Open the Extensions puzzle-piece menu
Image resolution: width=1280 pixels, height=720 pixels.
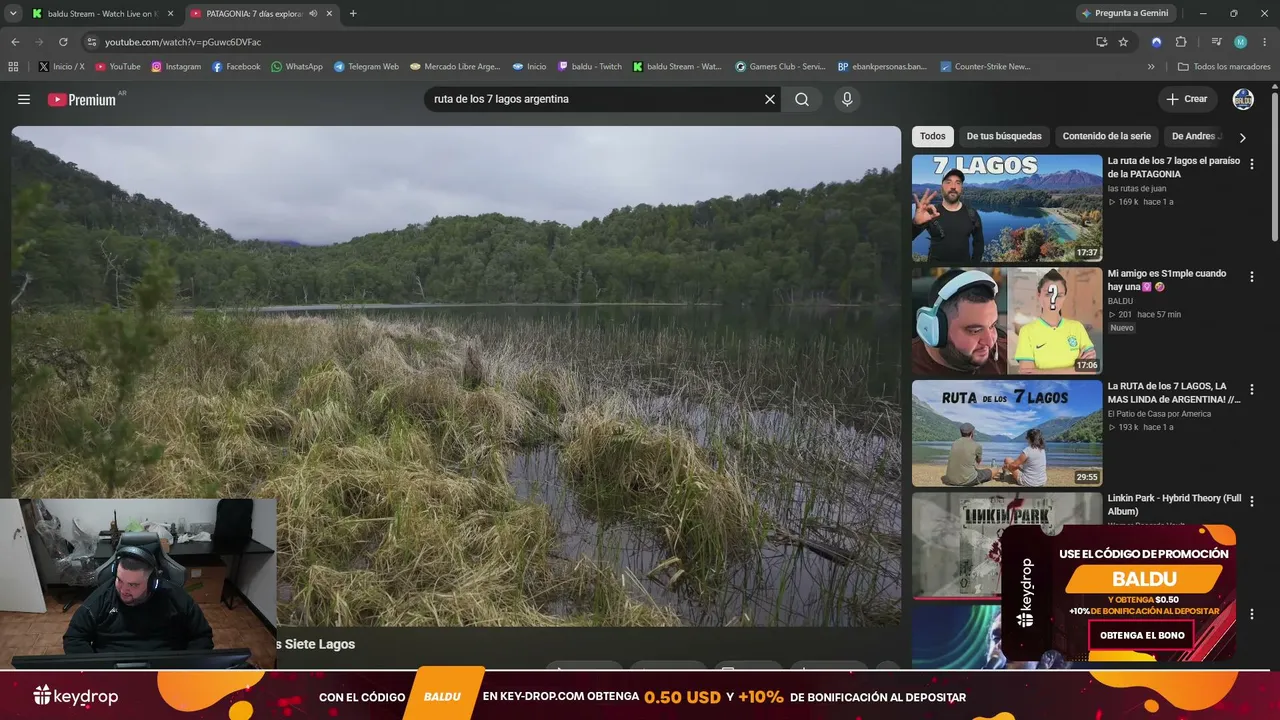[x=1181, y=42]
